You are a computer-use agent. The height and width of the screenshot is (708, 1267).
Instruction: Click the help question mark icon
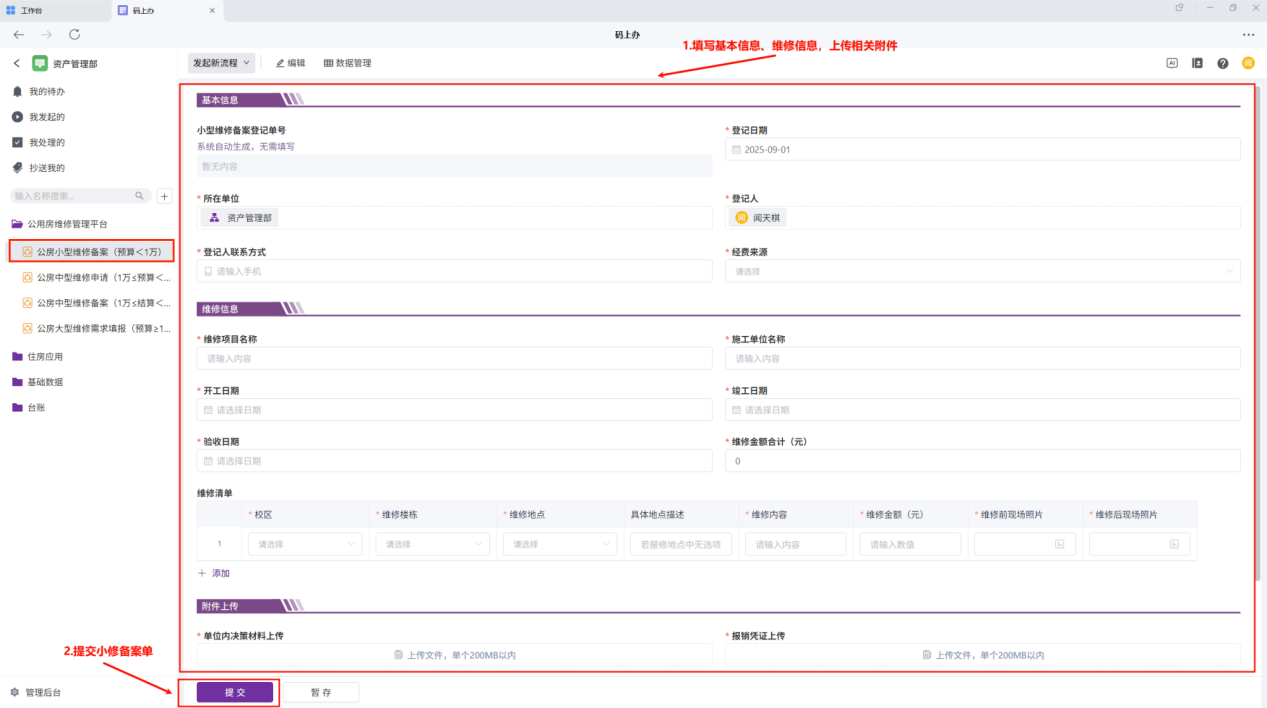click(x=1222, y=63)
